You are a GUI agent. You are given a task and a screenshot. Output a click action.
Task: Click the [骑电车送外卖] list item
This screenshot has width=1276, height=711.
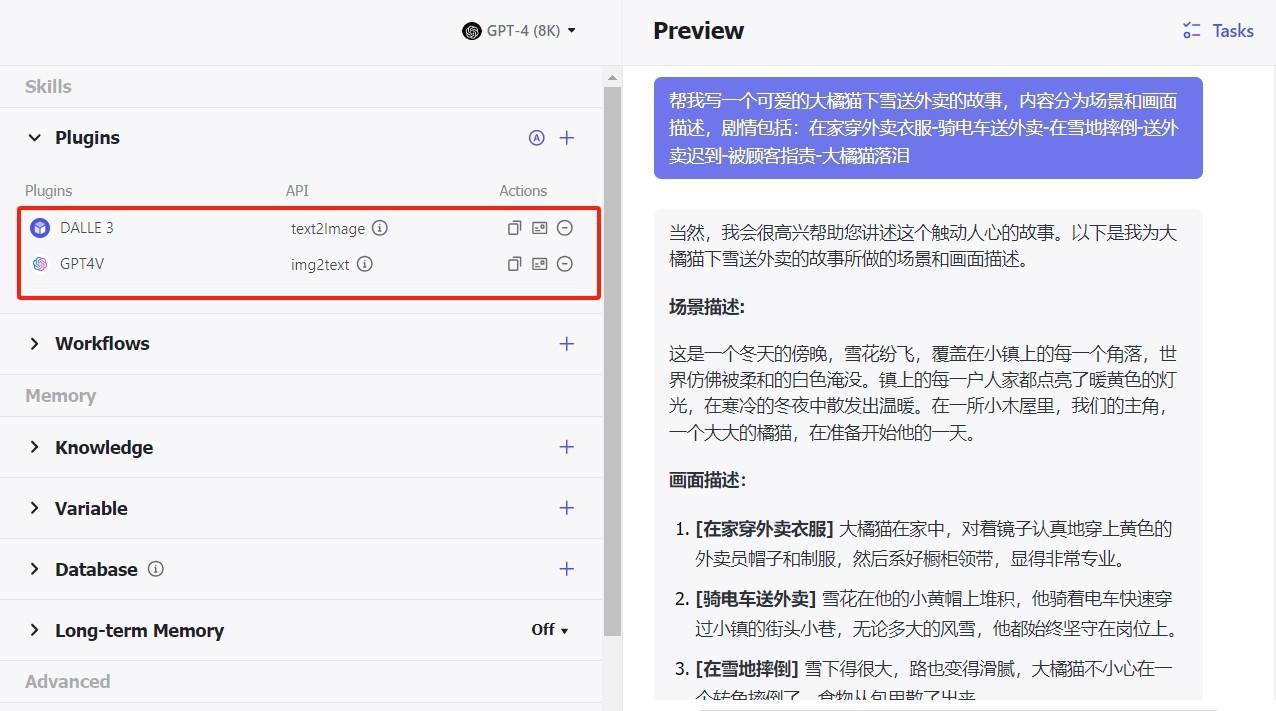(x=936, y=614)
